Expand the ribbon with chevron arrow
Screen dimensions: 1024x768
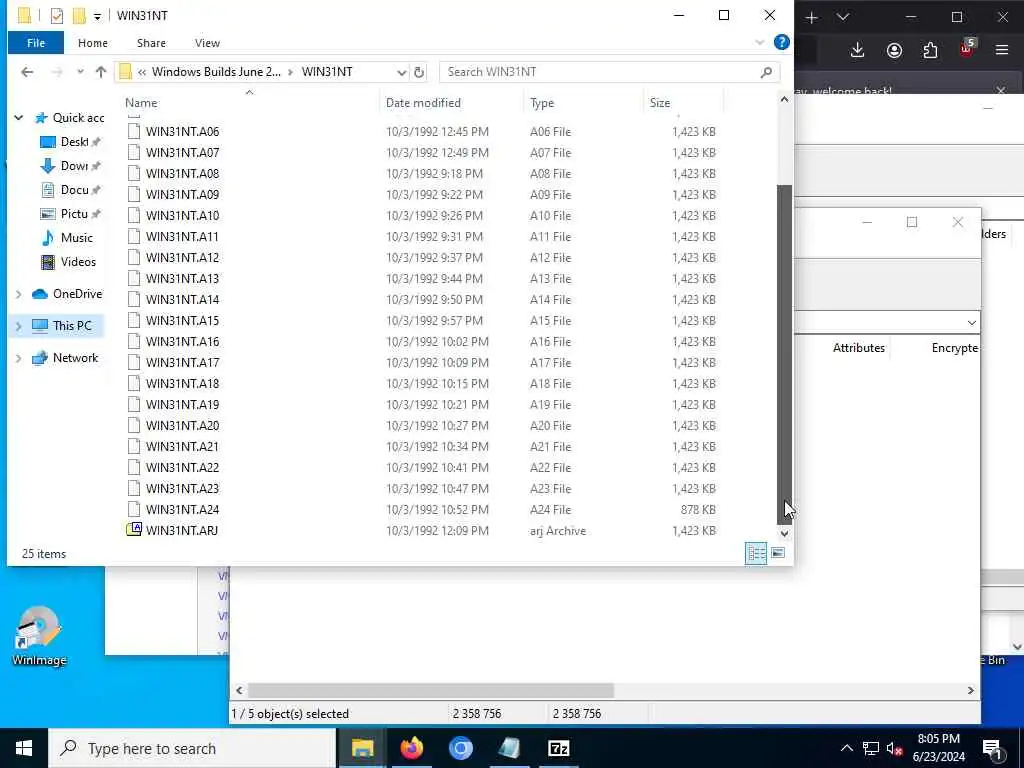(760, 42)
